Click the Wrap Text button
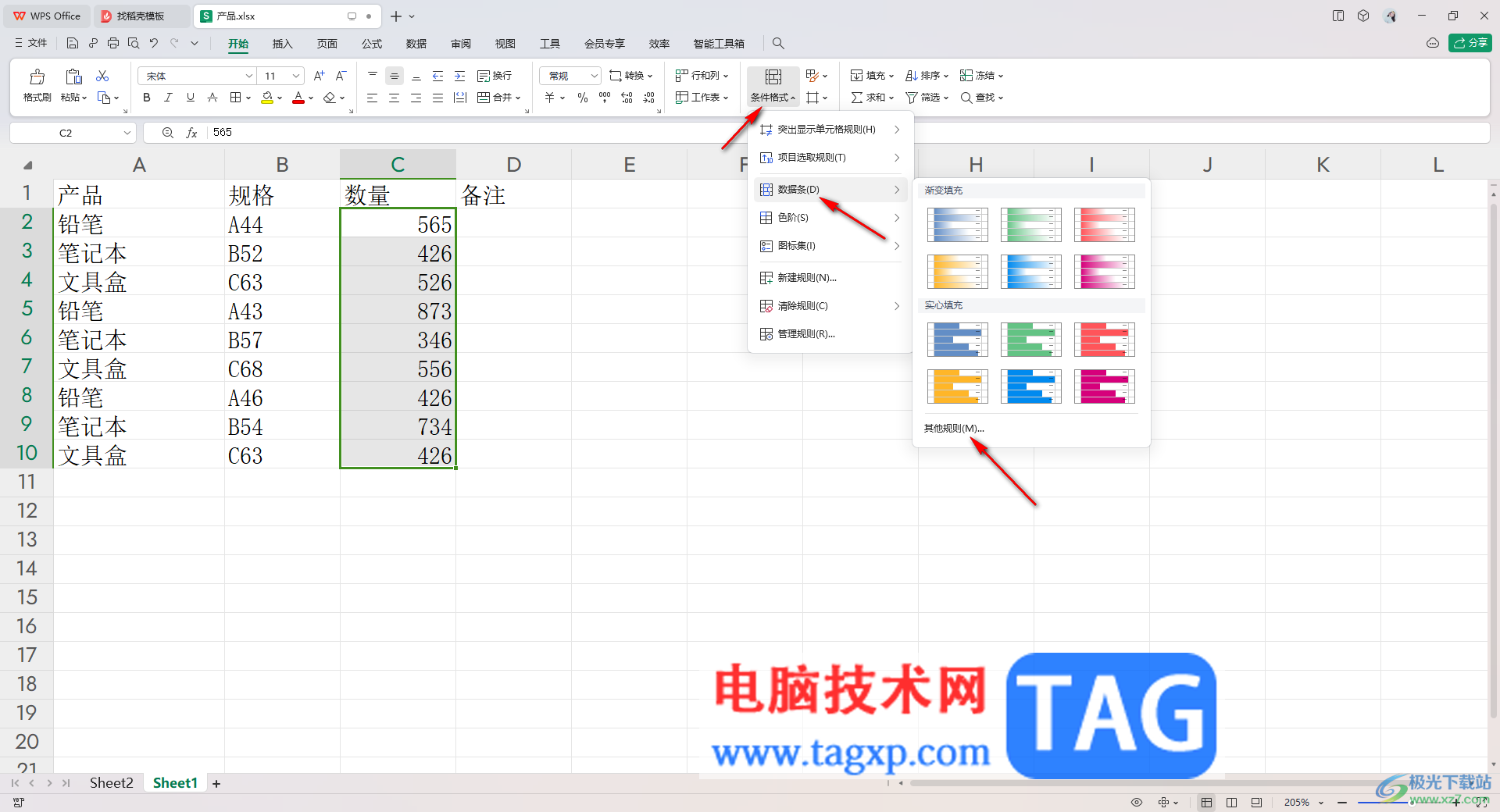This screenshot has height=812, width=1500. 495,76
